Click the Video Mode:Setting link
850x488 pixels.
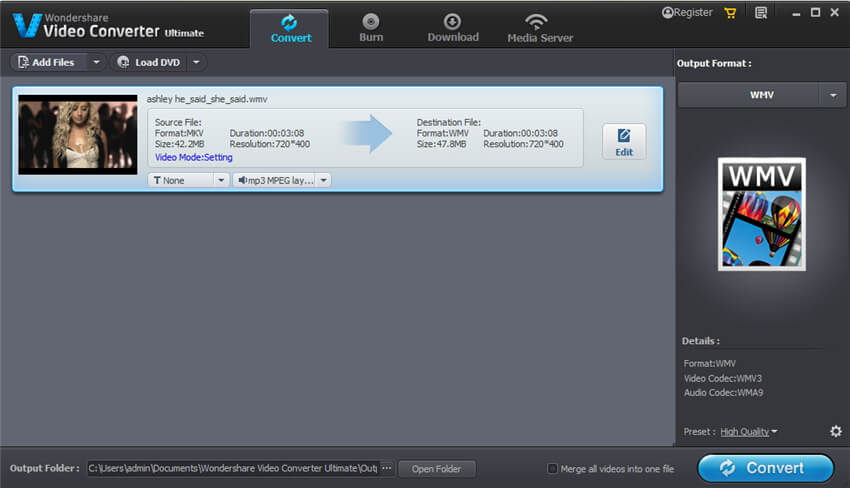tap(194, 157)
